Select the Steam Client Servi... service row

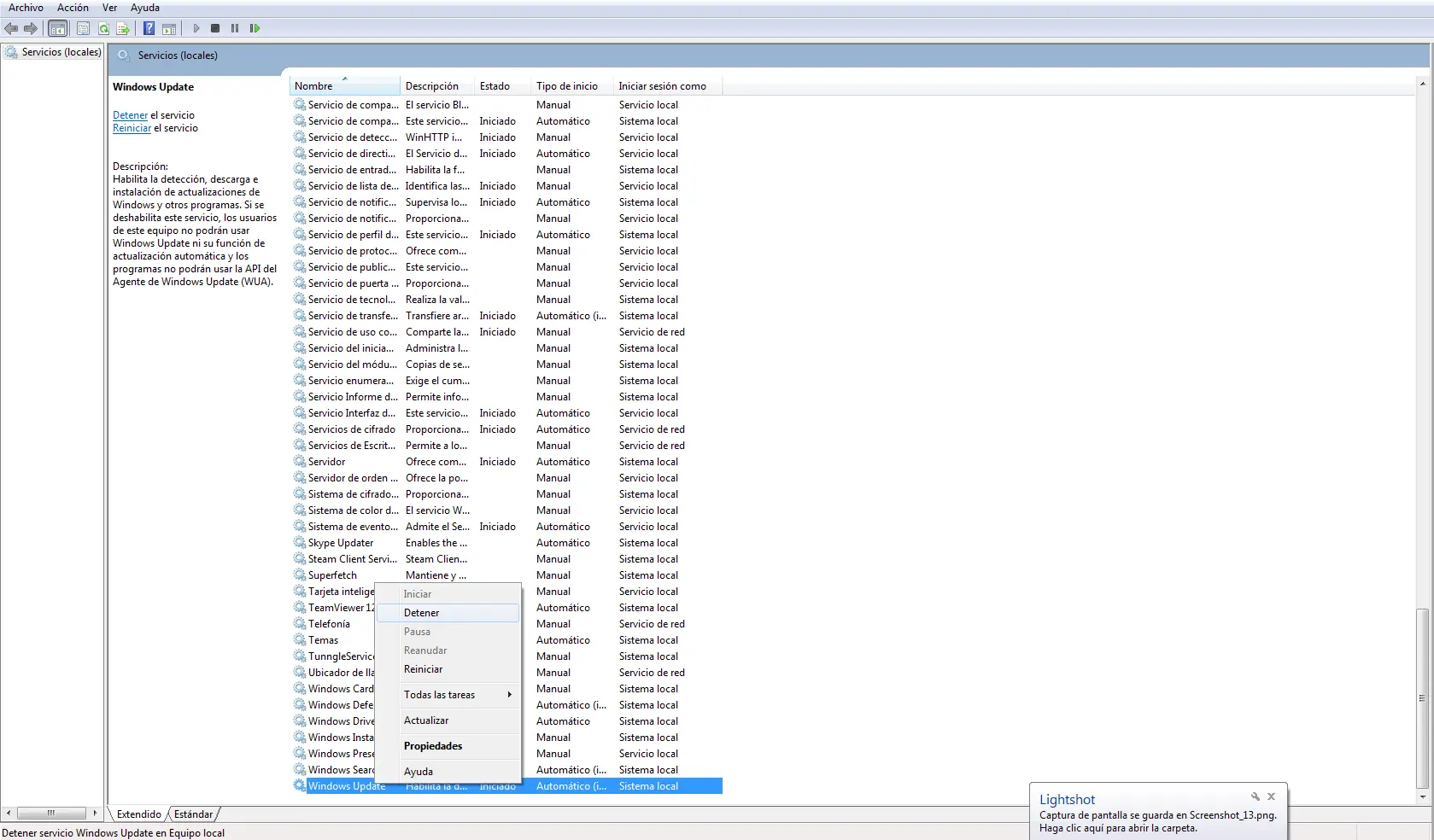507,559
